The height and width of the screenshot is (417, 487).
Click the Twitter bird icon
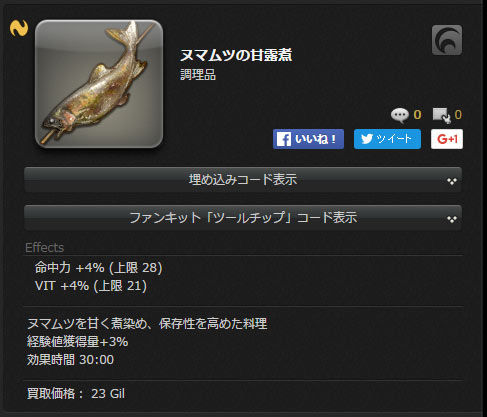pyautogui.click(x=367, y=139)
